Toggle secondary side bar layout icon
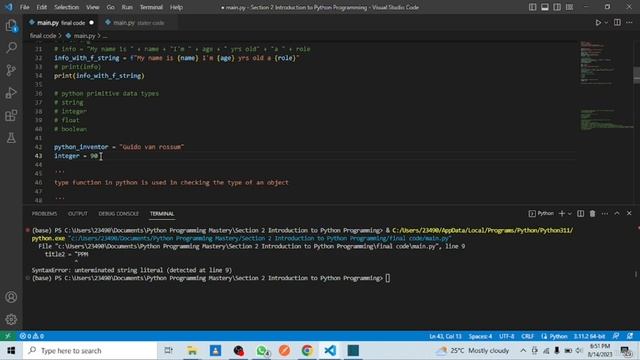This screenshot has height=360, width=640. [557, 7]
